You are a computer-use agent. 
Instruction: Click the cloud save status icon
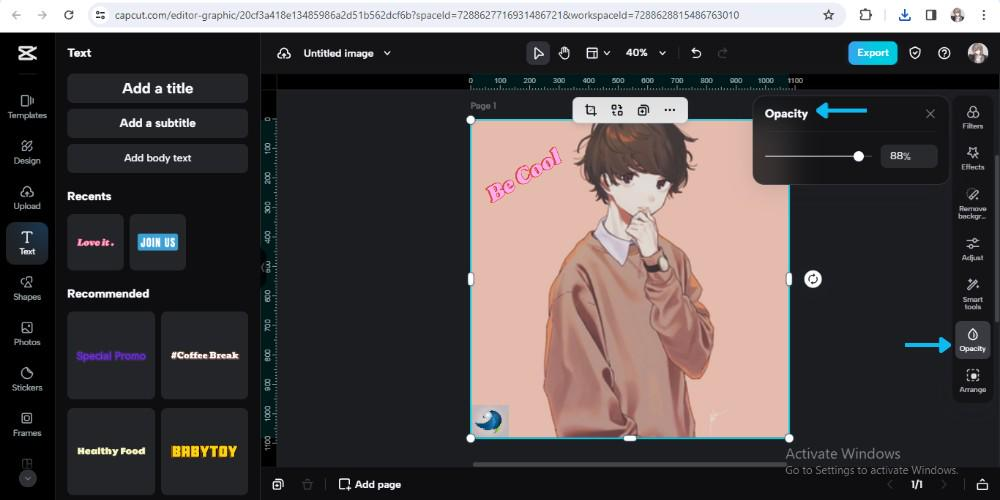pyautogui.click(x=284, y=54)
